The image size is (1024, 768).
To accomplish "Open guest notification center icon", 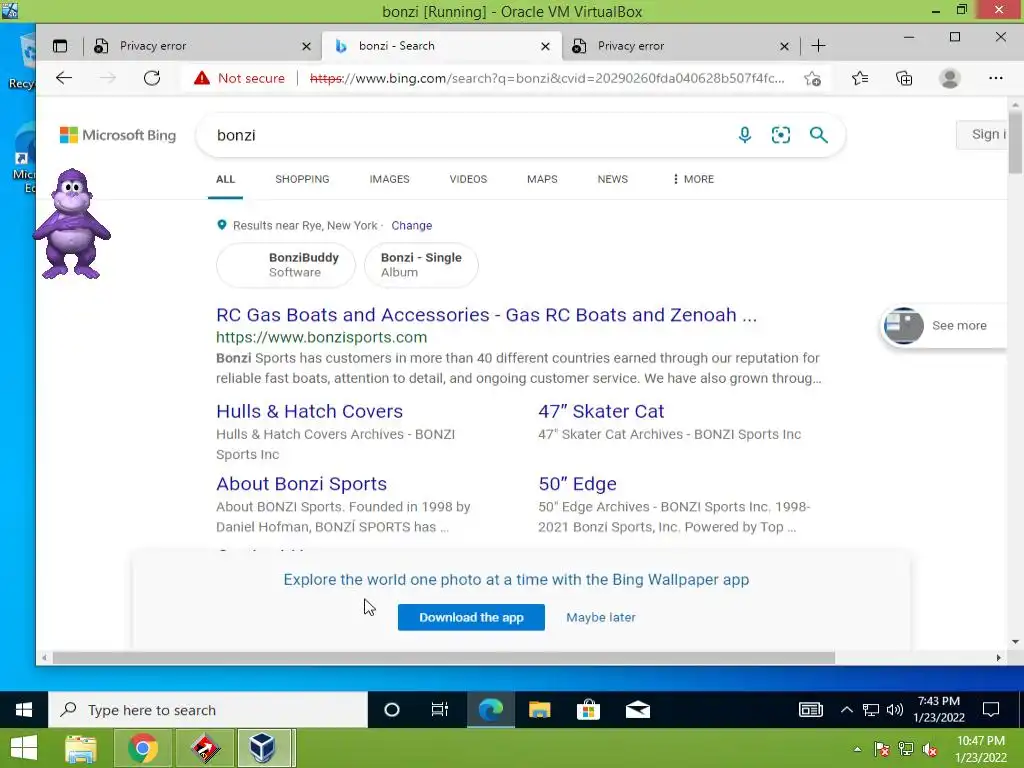I will [991, 710].
